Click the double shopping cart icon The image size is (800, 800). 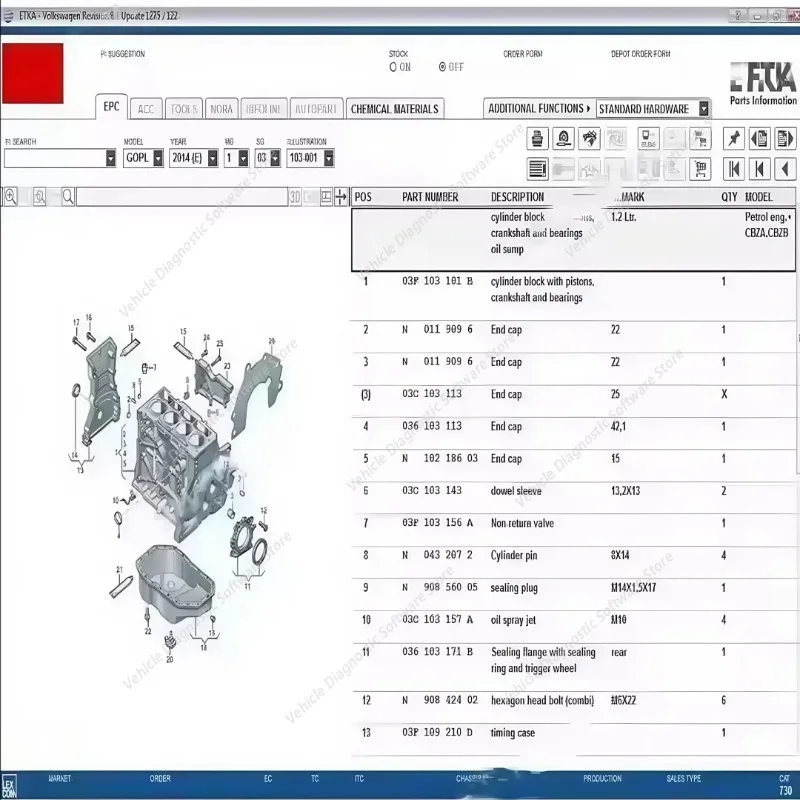(x=700, y=138)
